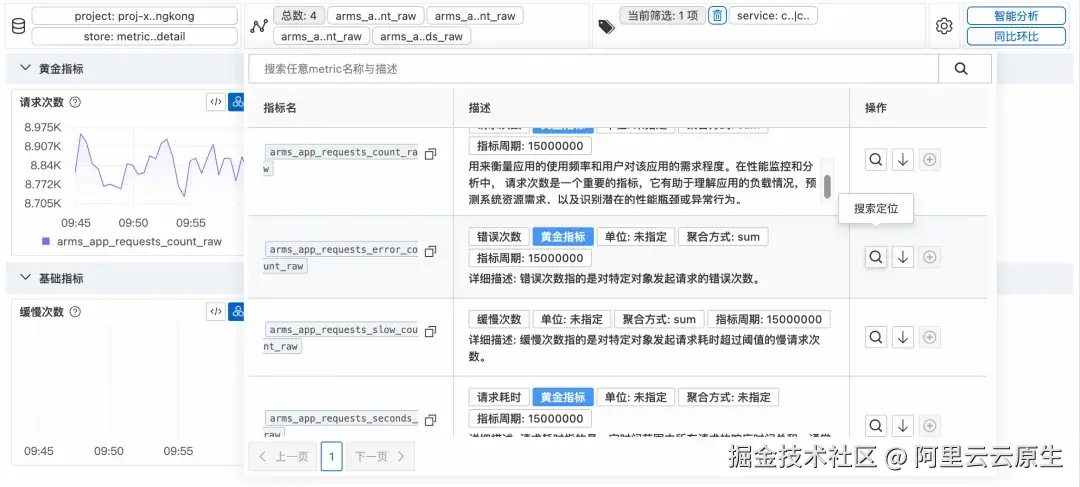Click the magnifier button of the metric search box
The width and height of the screenshot is (1080, 487).
pos(962,69)
